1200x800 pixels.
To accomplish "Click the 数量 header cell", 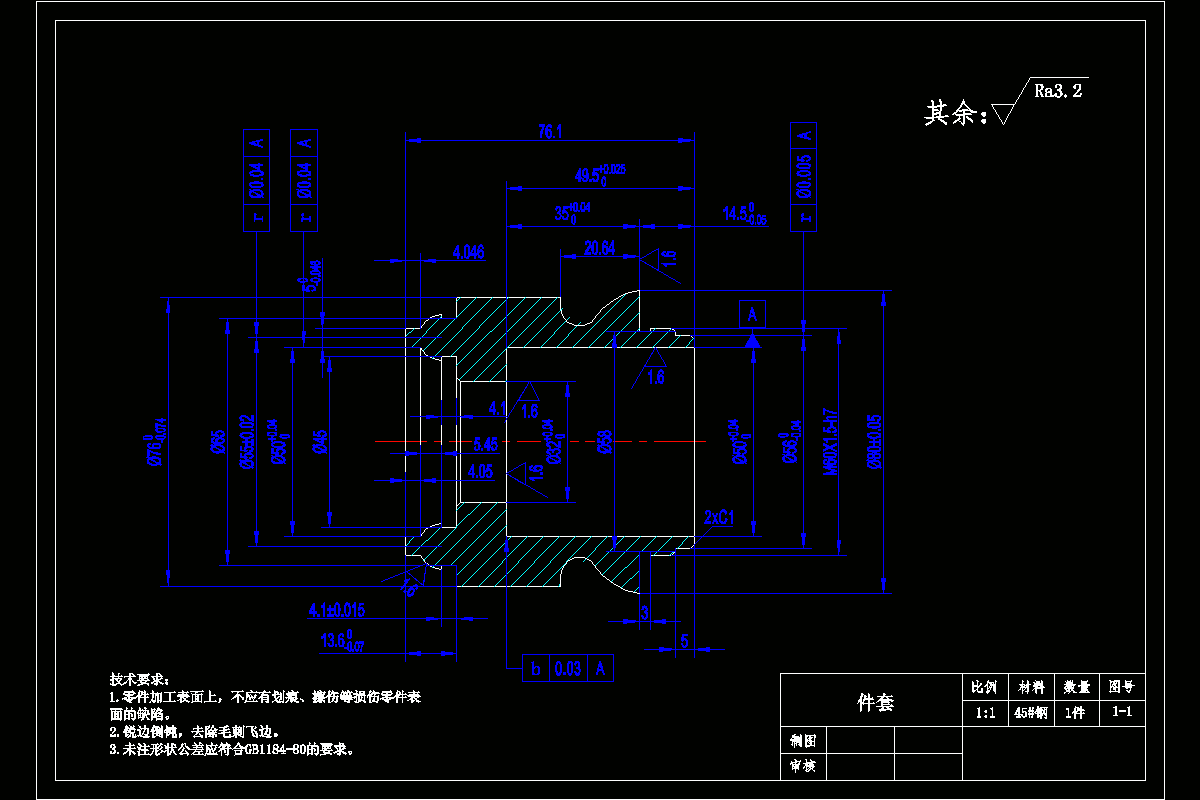I will tap(1076, 687).
